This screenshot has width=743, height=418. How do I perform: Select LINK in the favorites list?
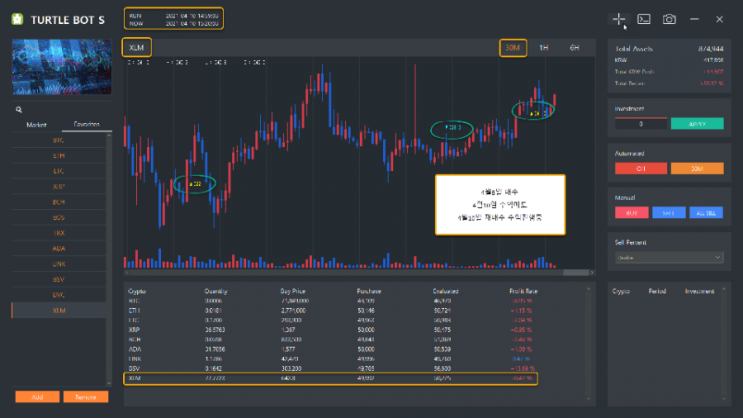59,264
